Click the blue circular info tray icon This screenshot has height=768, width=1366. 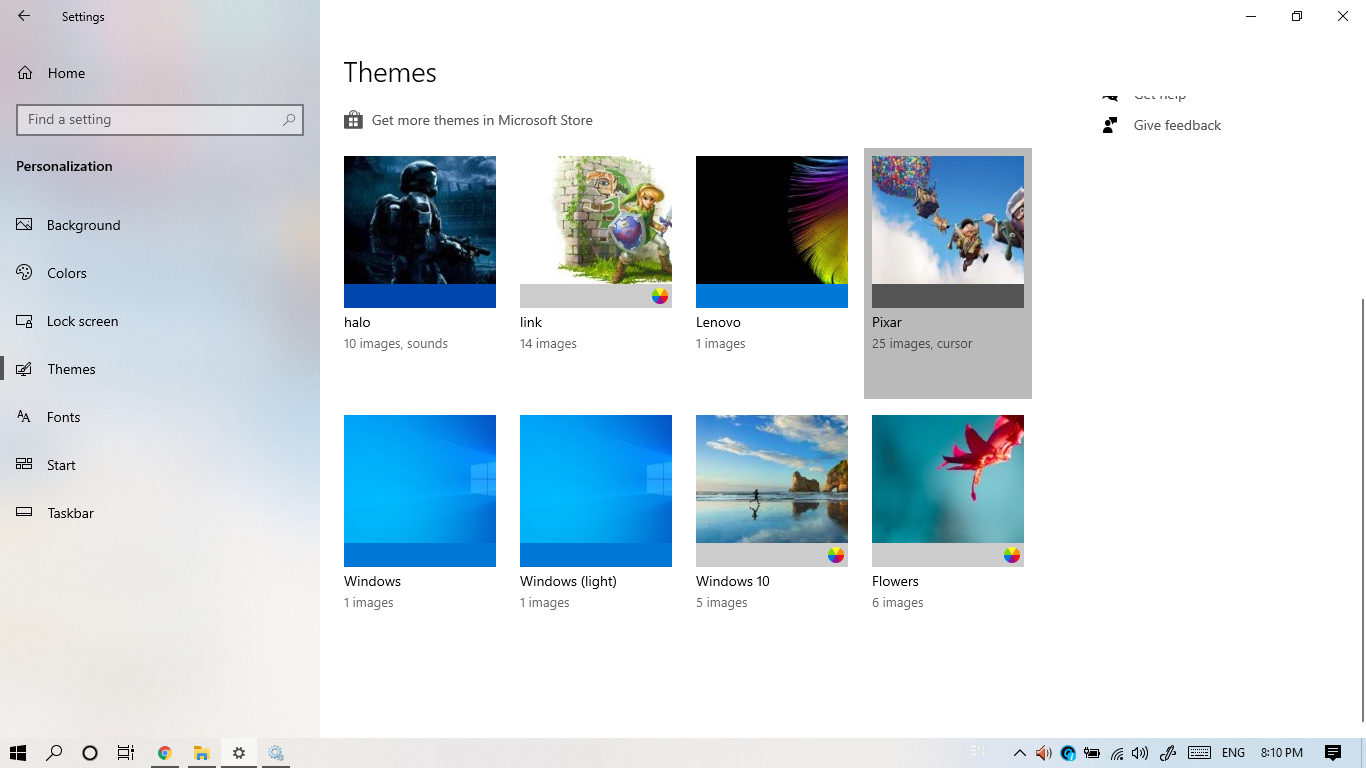pos(1068,753)
